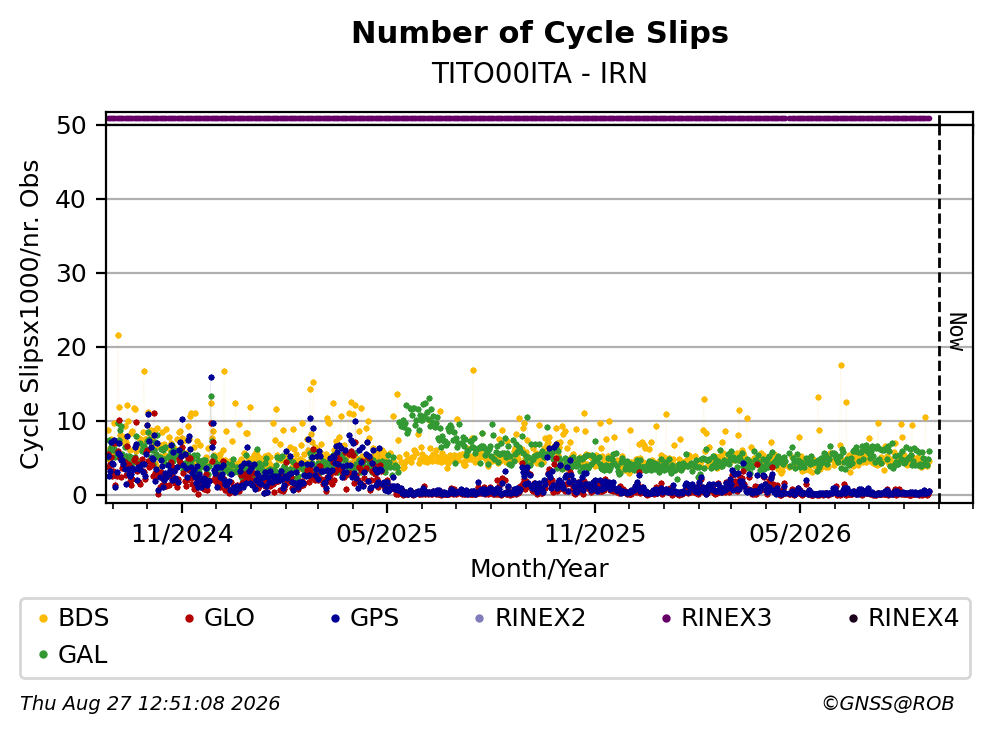Click the RINEX3 purple legend marker
993x734 pixels.
click(x=666, y=618)
